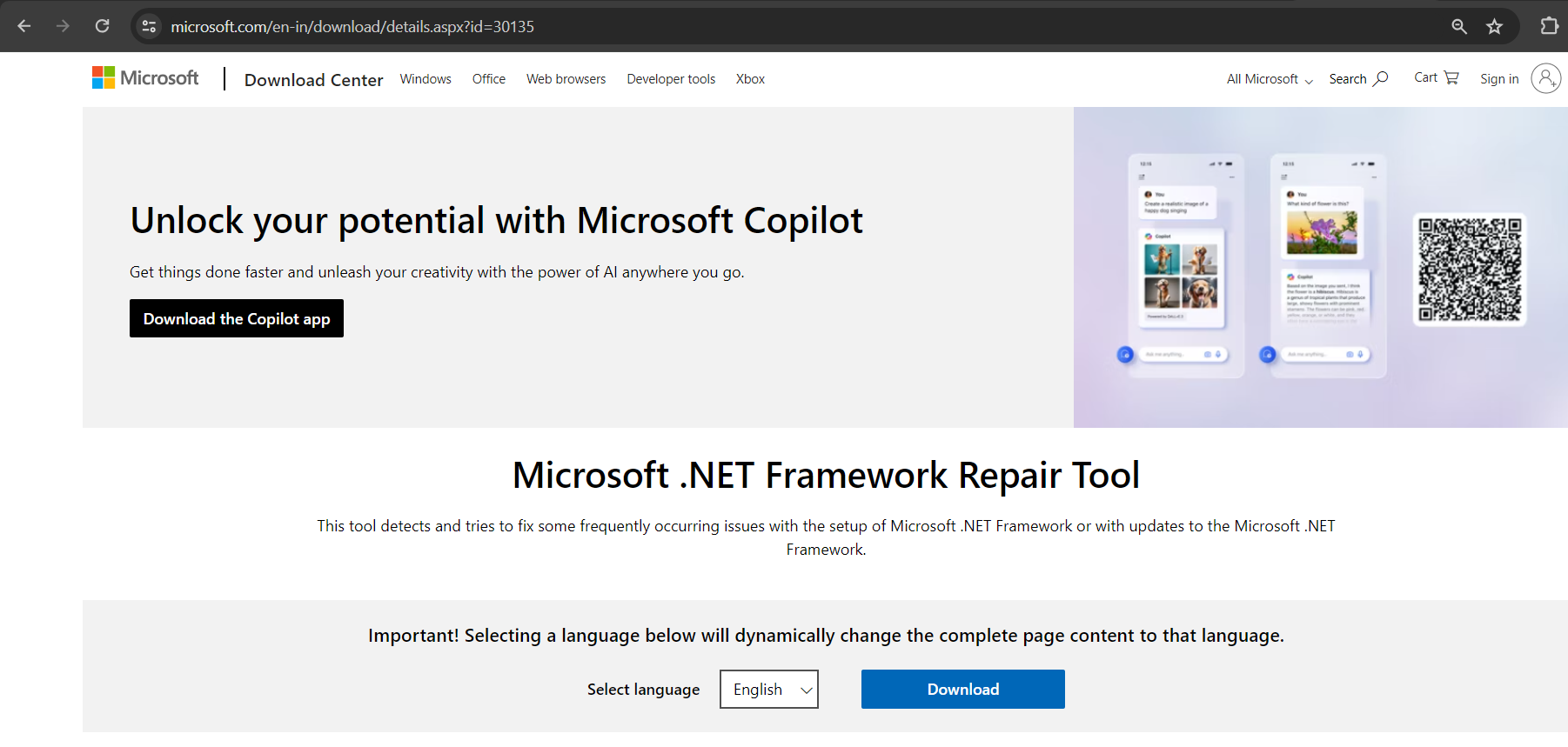
Task: Click the Sign in account avatar icon
Action: 1546,78
